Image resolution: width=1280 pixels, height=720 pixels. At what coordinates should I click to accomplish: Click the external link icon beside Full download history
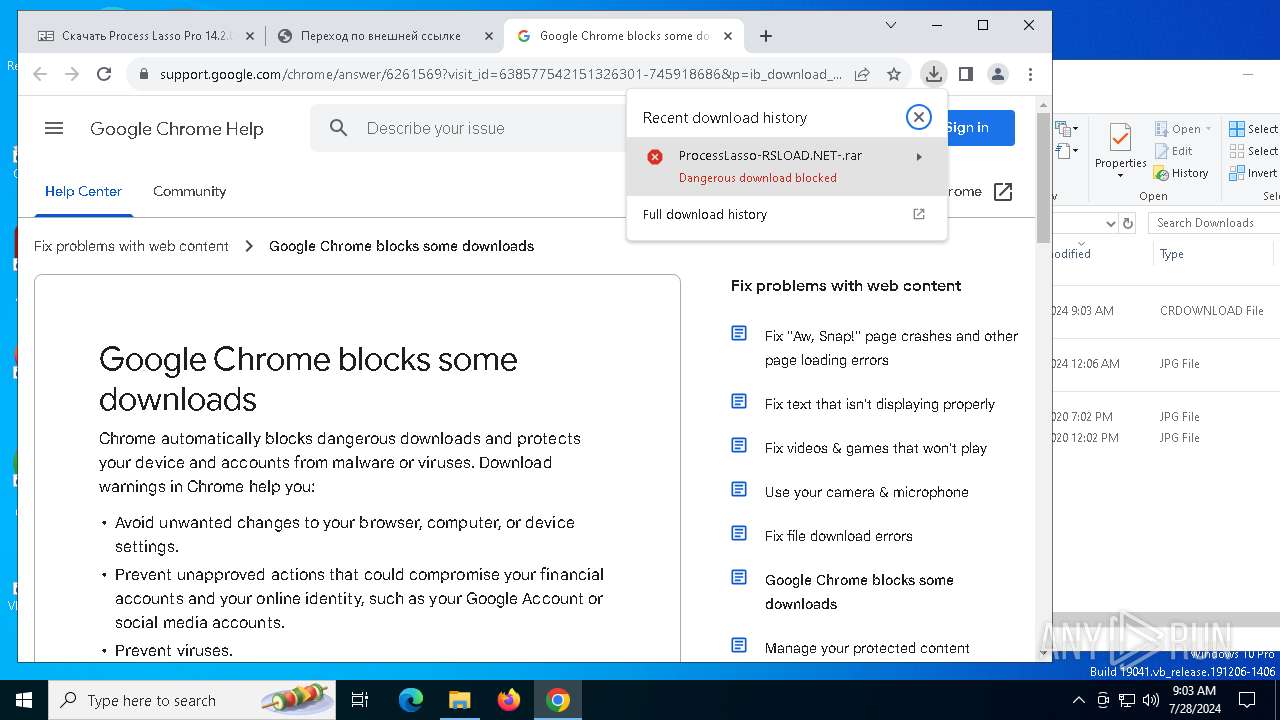(919, 214)
